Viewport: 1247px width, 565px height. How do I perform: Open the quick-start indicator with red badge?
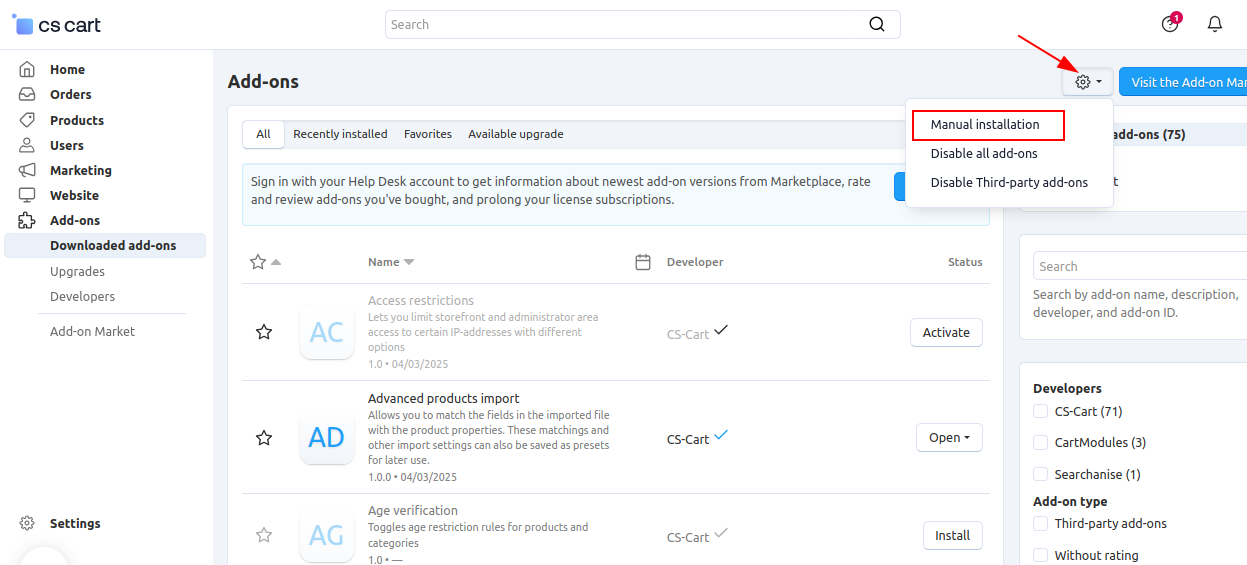pos(1170,23)
